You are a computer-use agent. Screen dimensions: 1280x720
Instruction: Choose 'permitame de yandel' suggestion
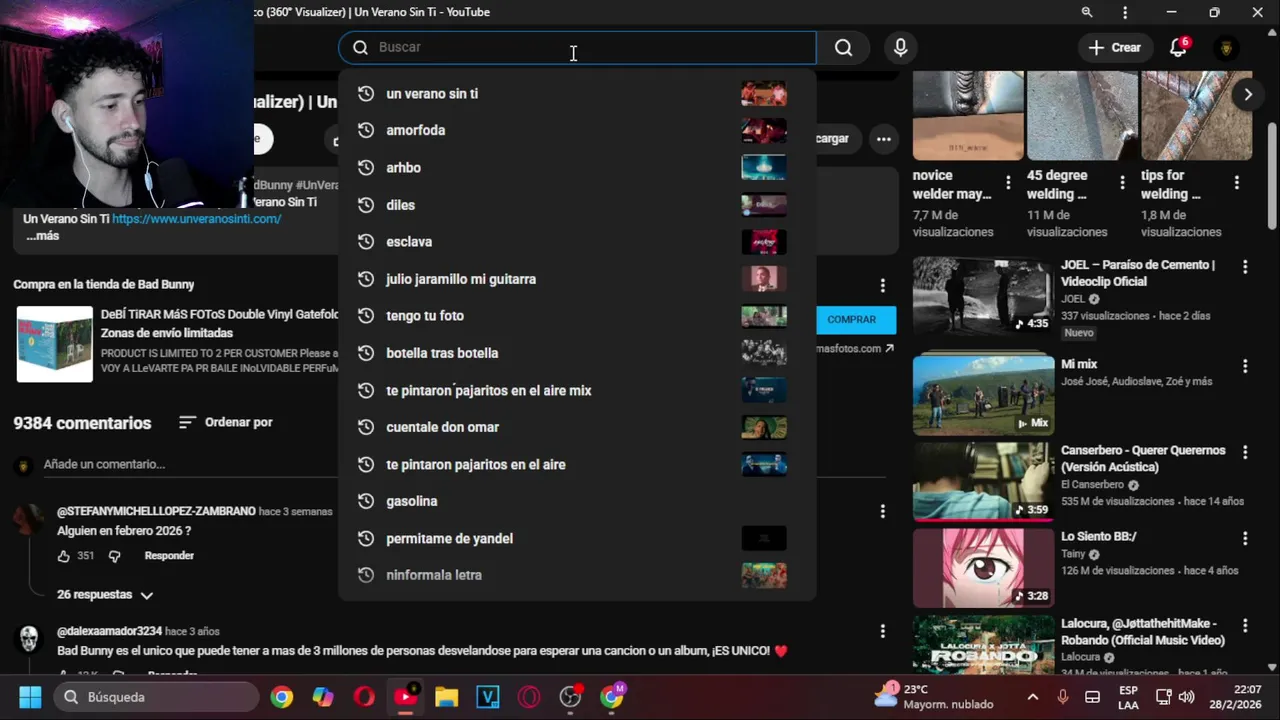pos(577,538)
